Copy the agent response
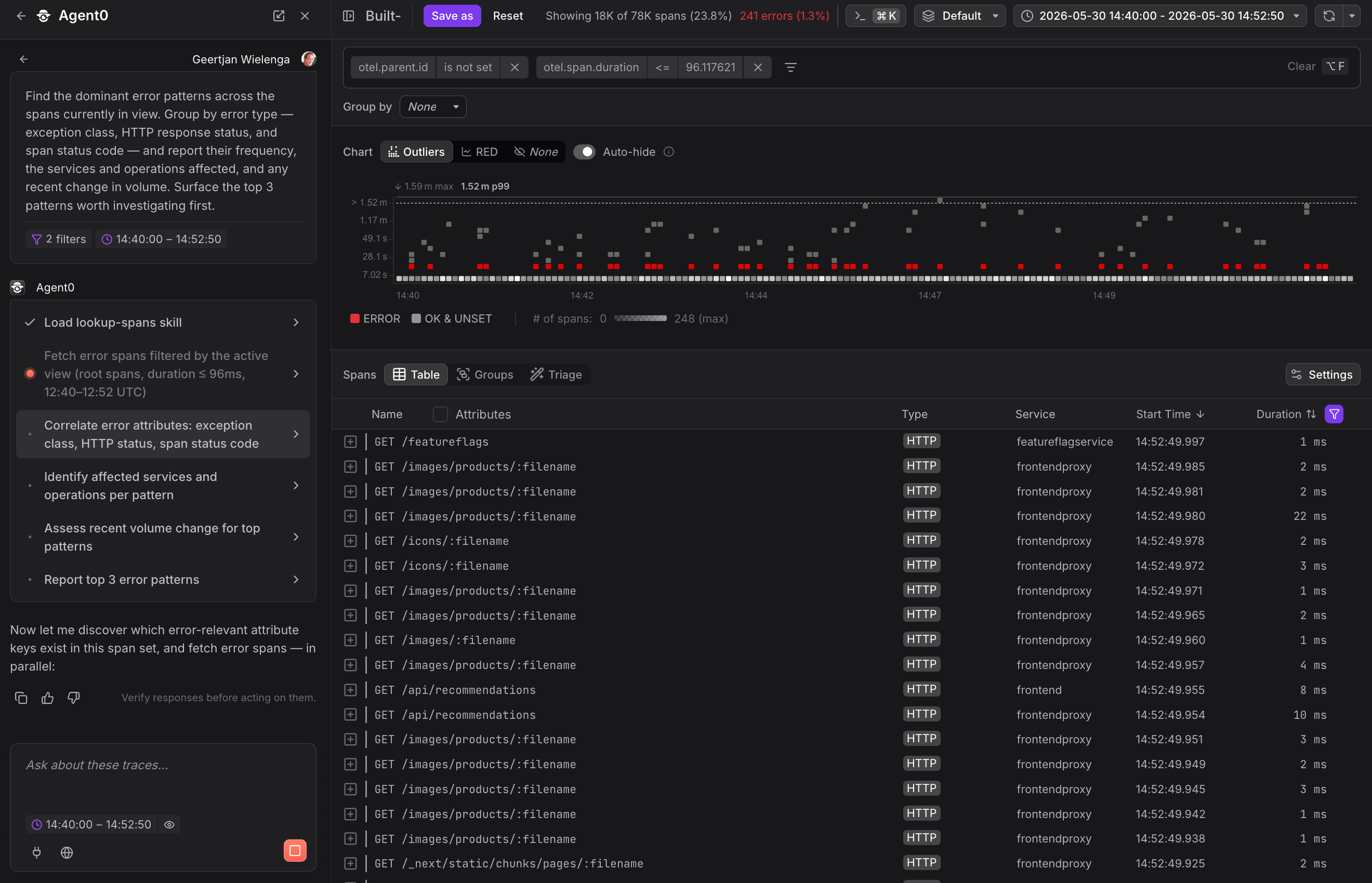The height and width of the screenshot is (883, 1372). (x=21, y=698)
